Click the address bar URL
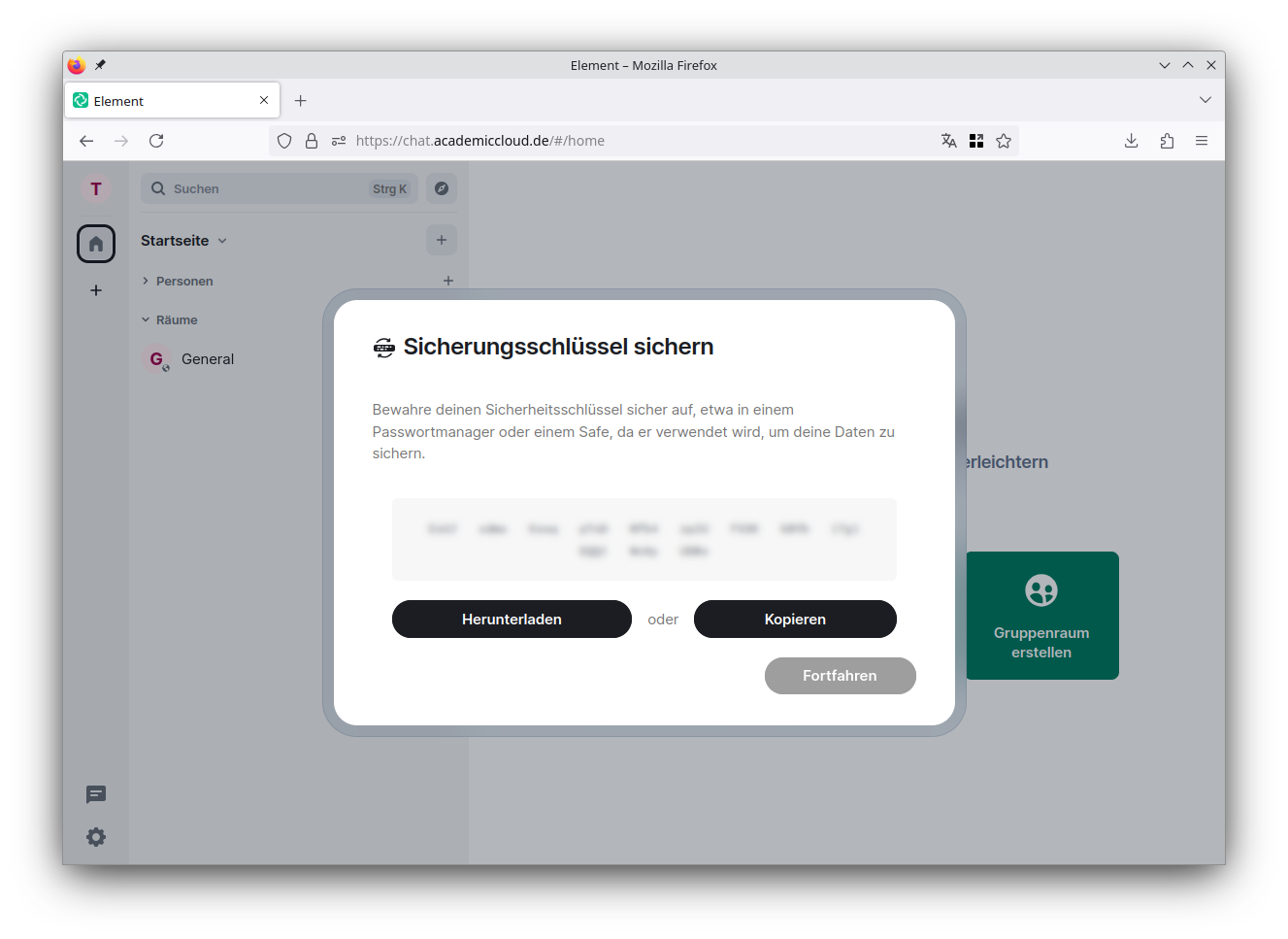Image resolution: width=1288 pixels, height=939 pixels. 480,141
